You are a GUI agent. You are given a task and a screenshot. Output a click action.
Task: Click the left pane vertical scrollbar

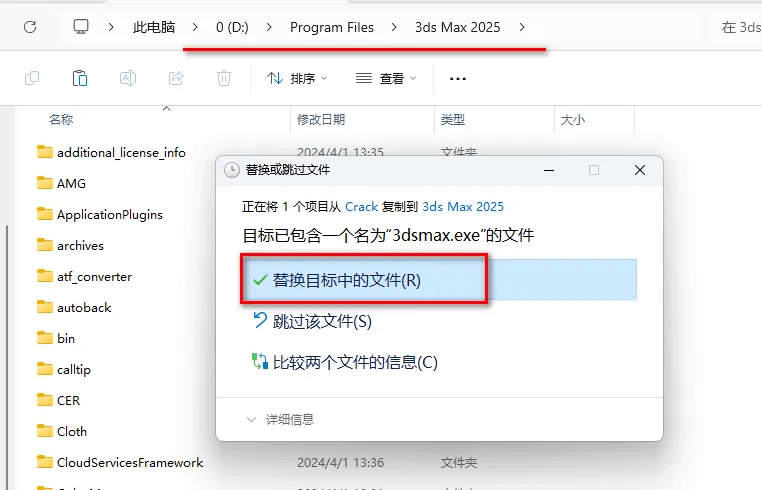7,355
